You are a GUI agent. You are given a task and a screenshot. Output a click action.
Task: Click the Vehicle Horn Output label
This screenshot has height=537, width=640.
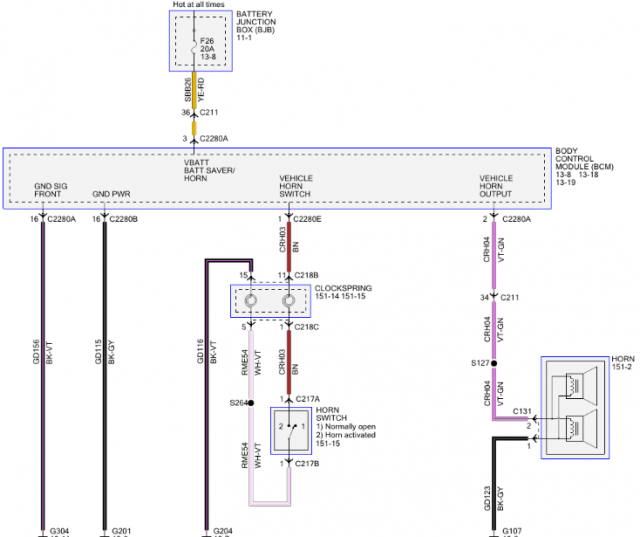pyautogui.click(x=496, y=186)
